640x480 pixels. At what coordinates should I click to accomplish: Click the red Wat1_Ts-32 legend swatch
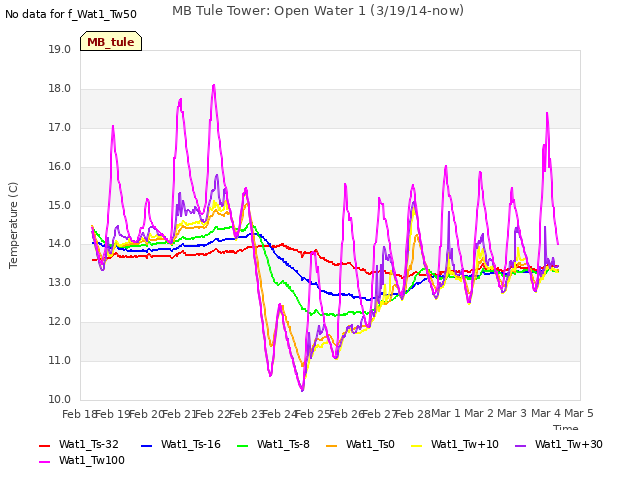click(44, 445)
